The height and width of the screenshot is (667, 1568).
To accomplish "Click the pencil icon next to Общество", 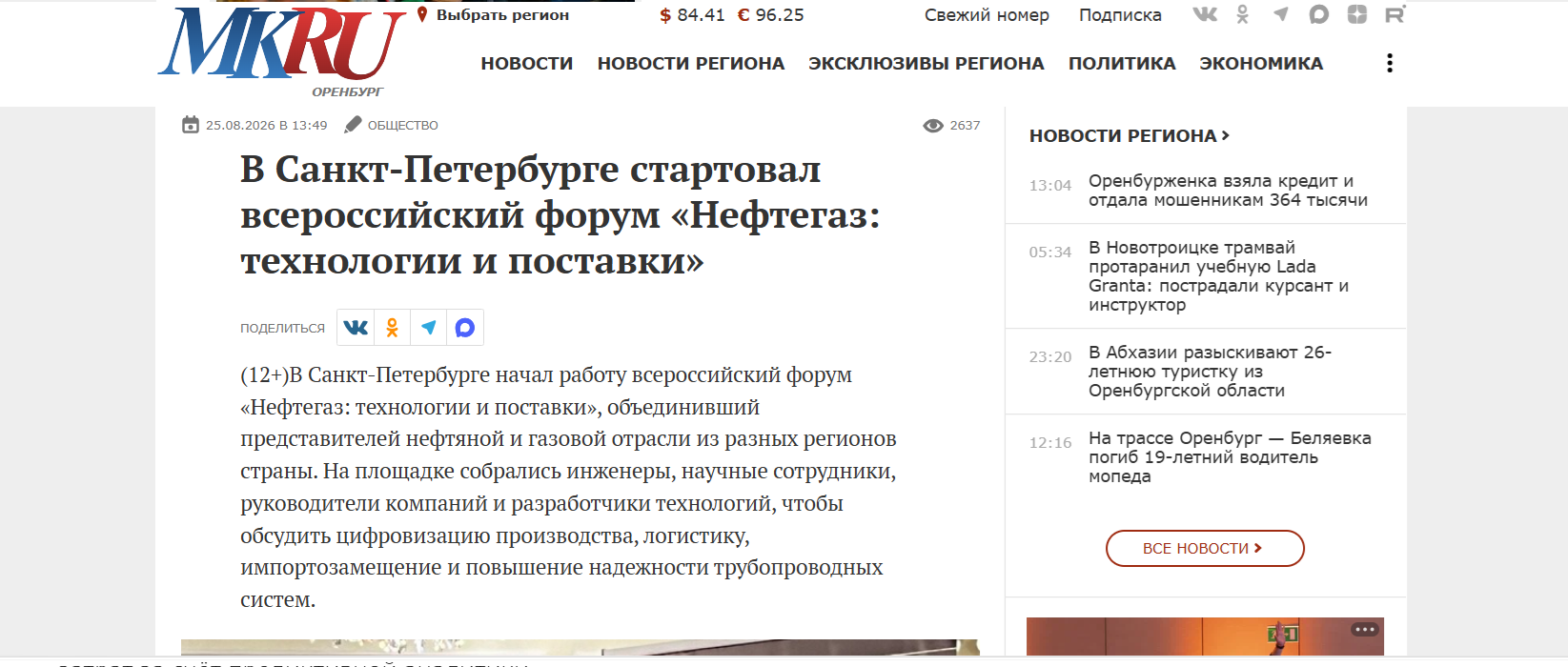I will pos(353,125).
